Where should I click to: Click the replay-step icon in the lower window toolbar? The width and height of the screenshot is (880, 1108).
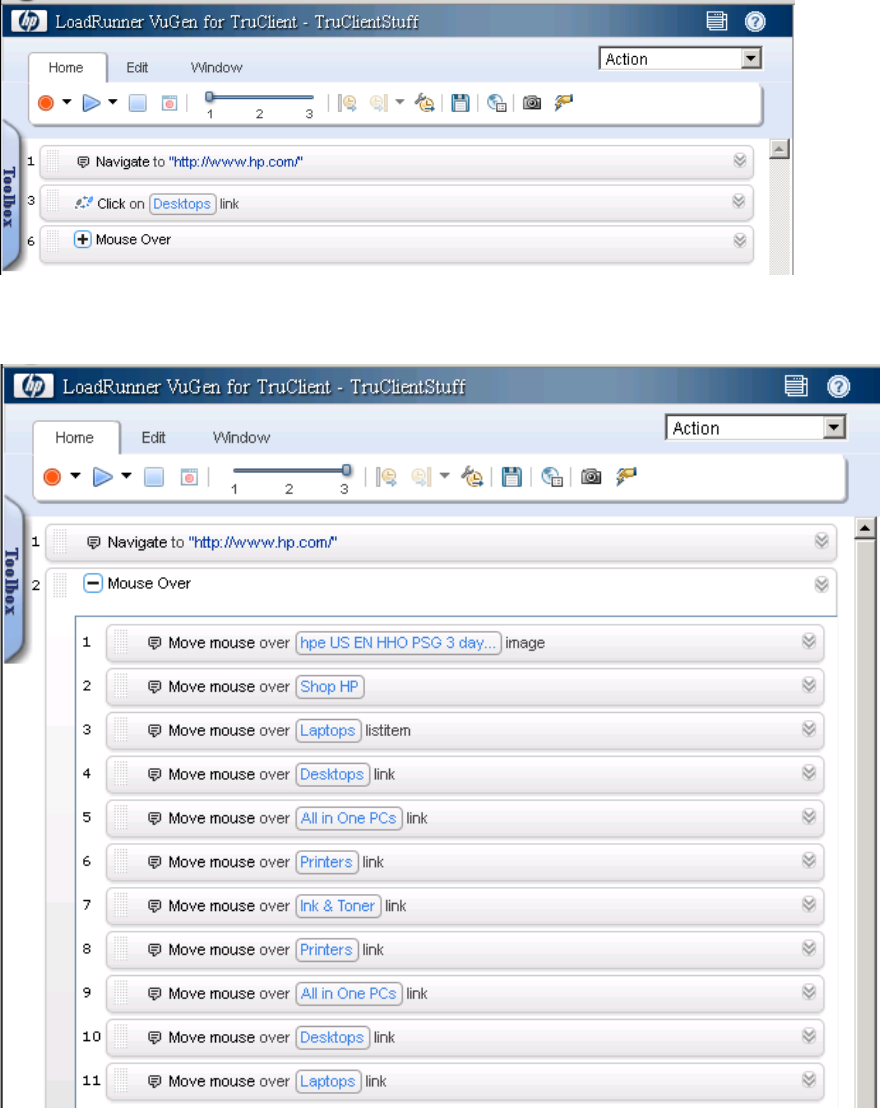click(x=387, y=477)
